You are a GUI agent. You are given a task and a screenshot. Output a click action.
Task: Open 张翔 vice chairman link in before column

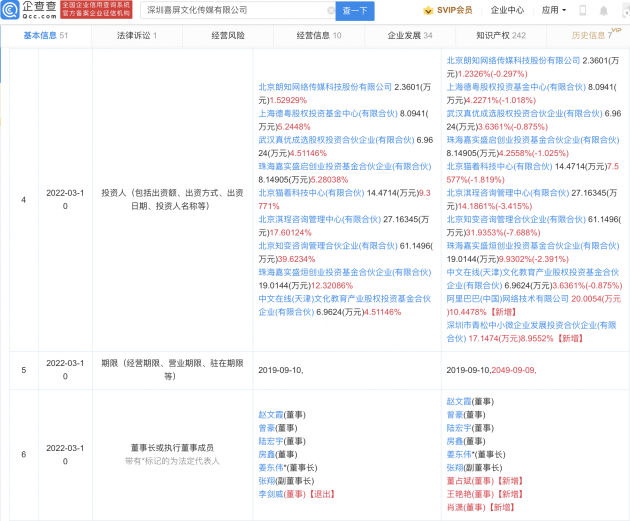(266, 481)
